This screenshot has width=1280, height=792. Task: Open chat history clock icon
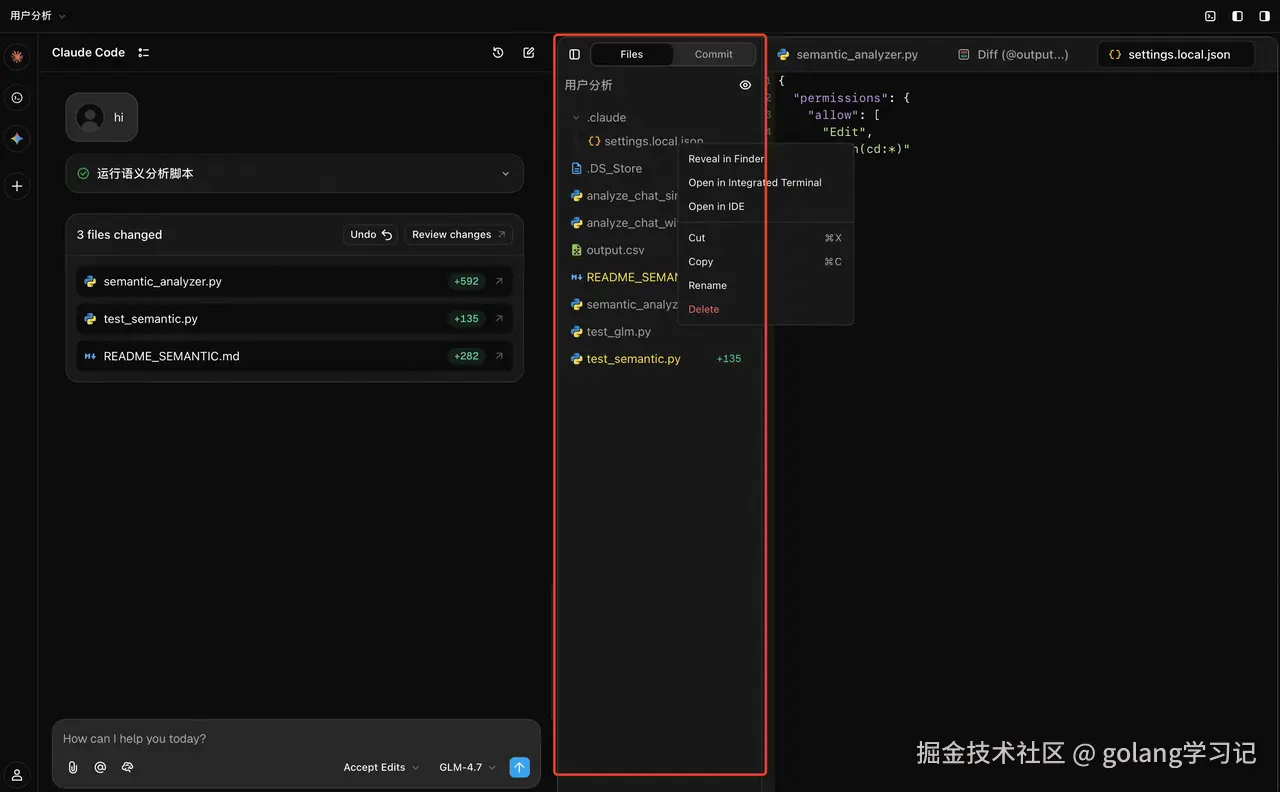[x=498, y=53]
